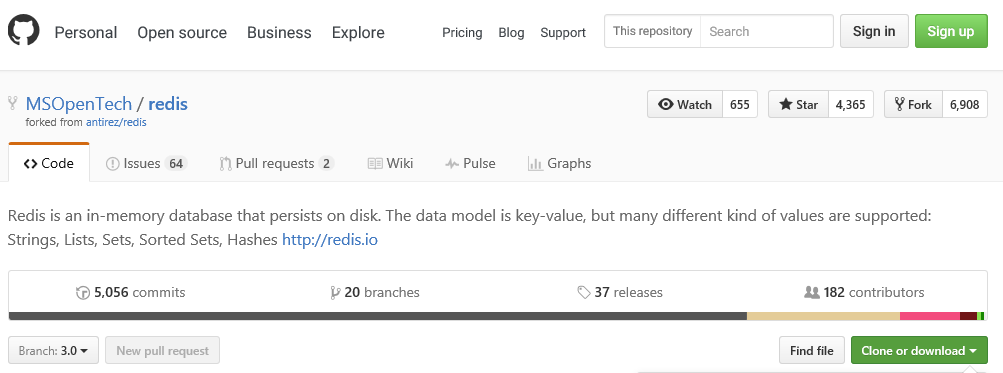Open the antirez/redis link
This screenshot has width=1003, height=373.
tap(116, 122)
